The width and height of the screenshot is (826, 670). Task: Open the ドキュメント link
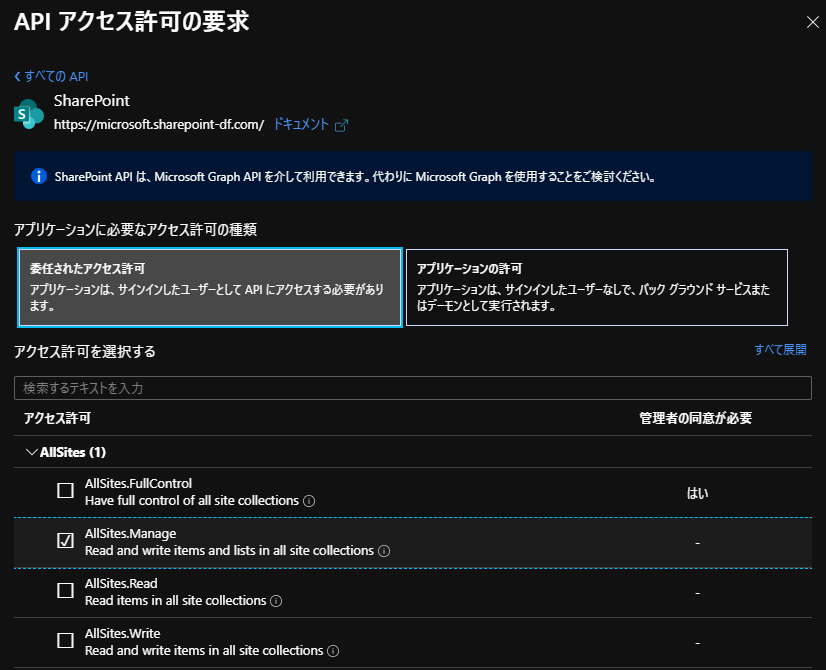pyautogui.click(x=301, y=124)
